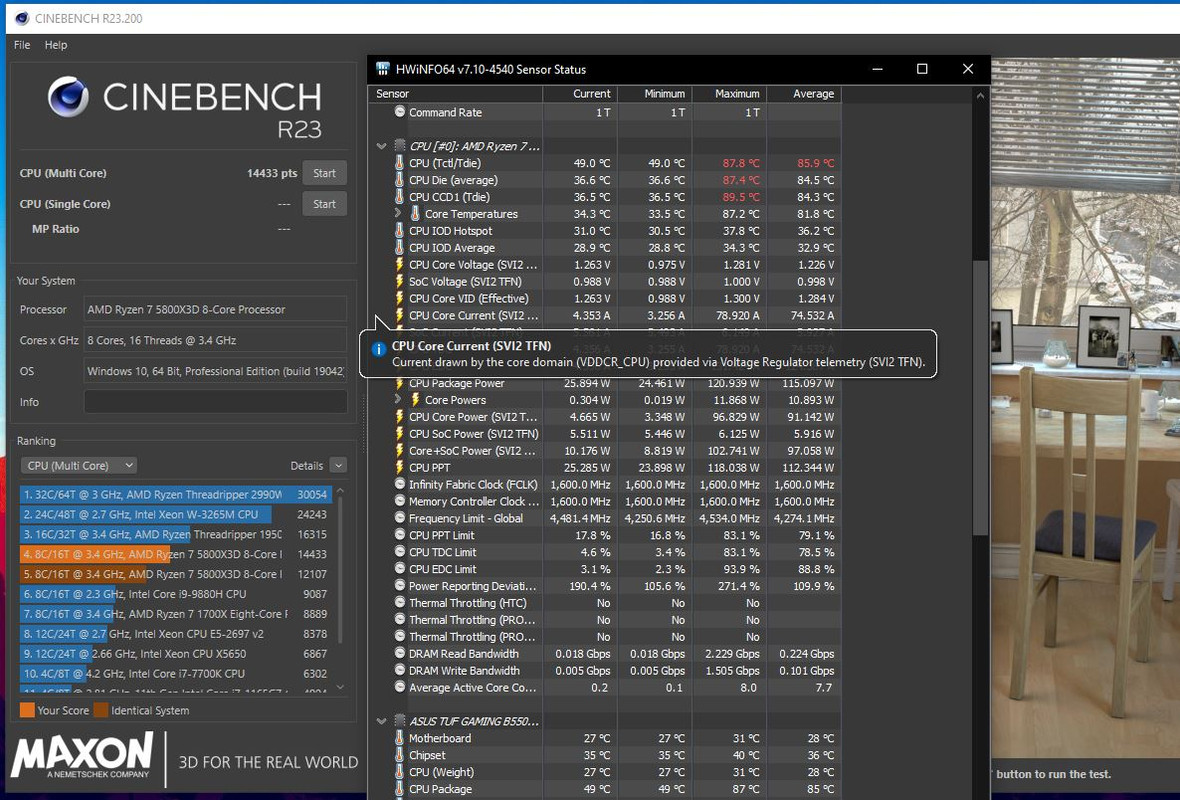The width and height of the screenshot is (1180, 800).
Task: Click clock icon beside Command Rate
Action: click(400, 112)
